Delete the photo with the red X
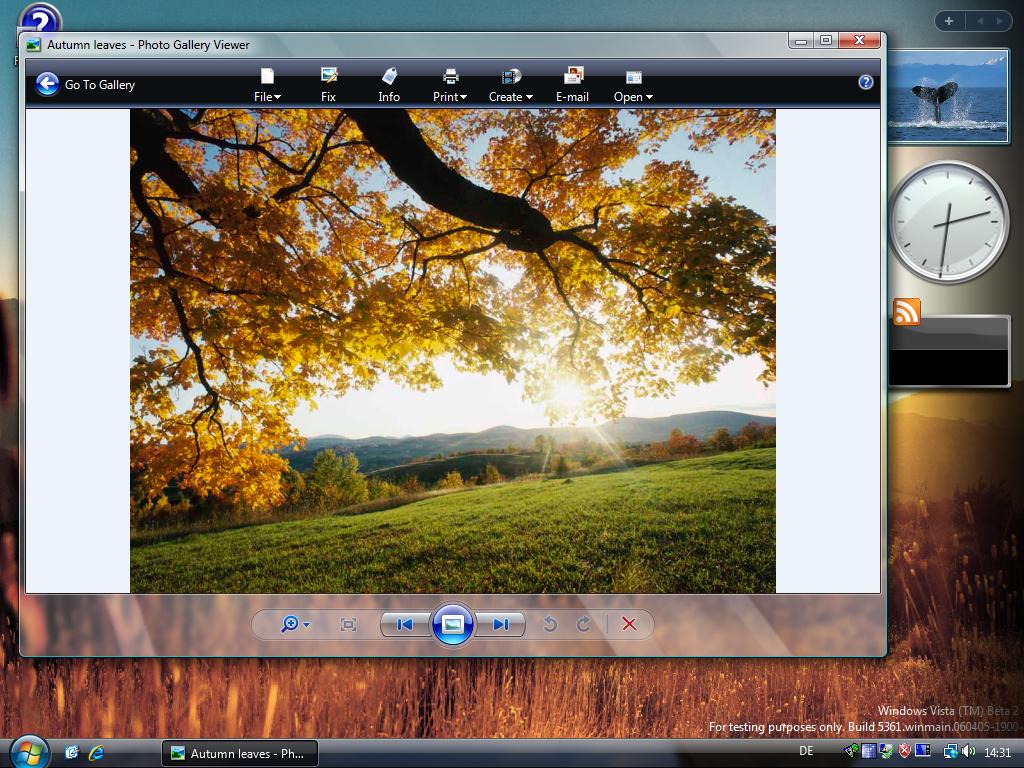The width and height of the screenshot is (1024, 768). [629, 624]
